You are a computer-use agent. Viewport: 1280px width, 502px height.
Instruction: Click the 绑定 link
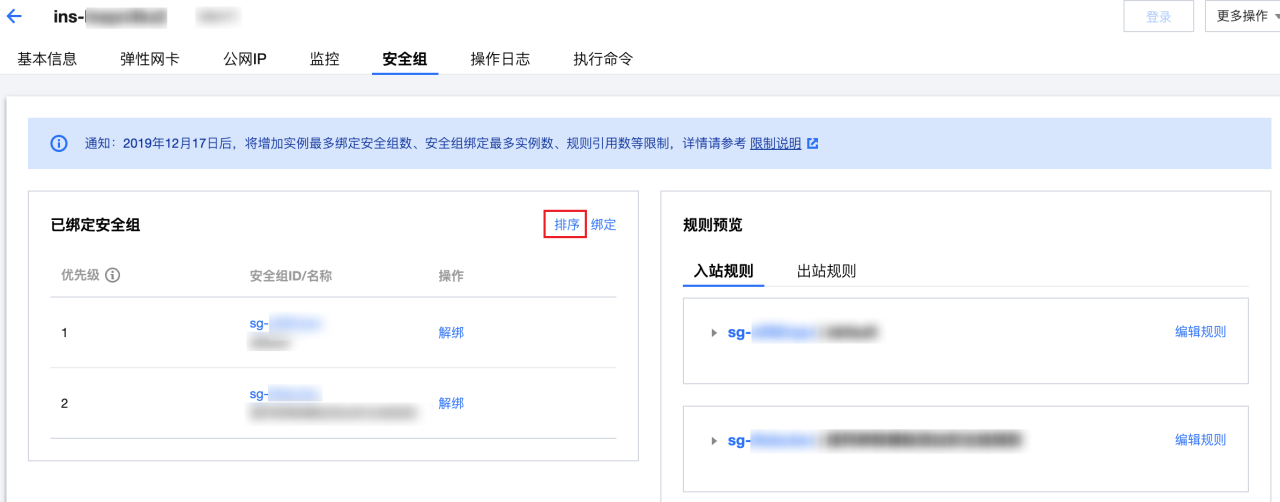(603, 225)
